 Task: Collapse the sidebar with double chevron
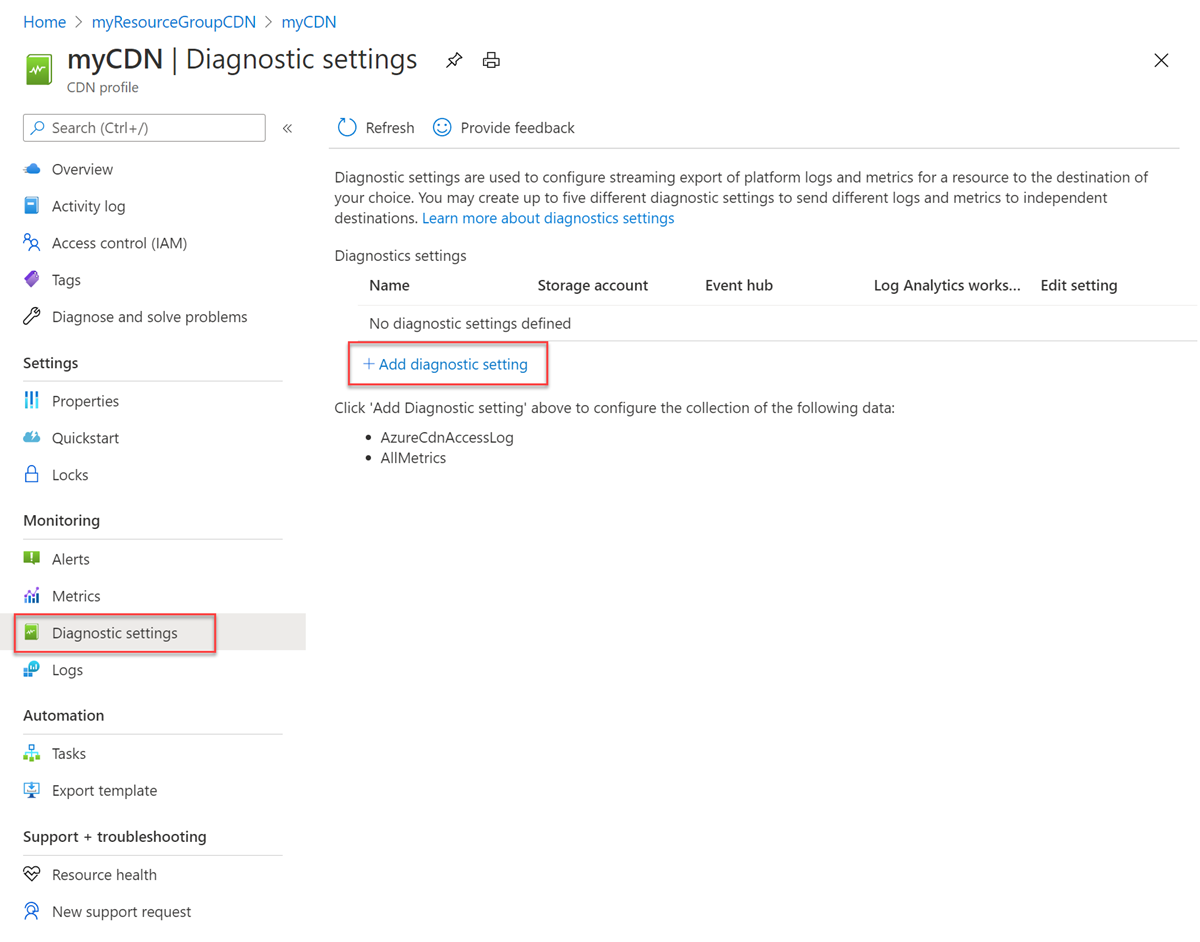287,128
